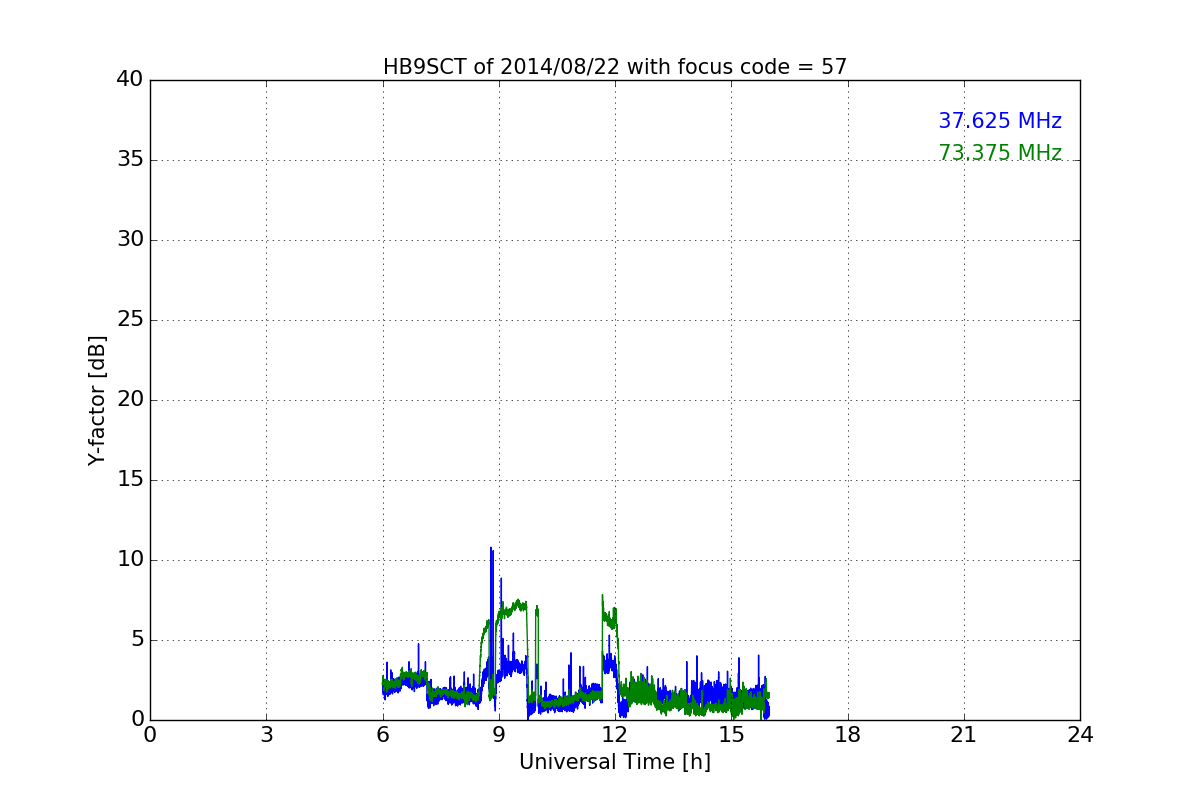Viewport: 1200px width, 800px height.
Task: Click the x-axis tick label 18
Action: [848, 735]
